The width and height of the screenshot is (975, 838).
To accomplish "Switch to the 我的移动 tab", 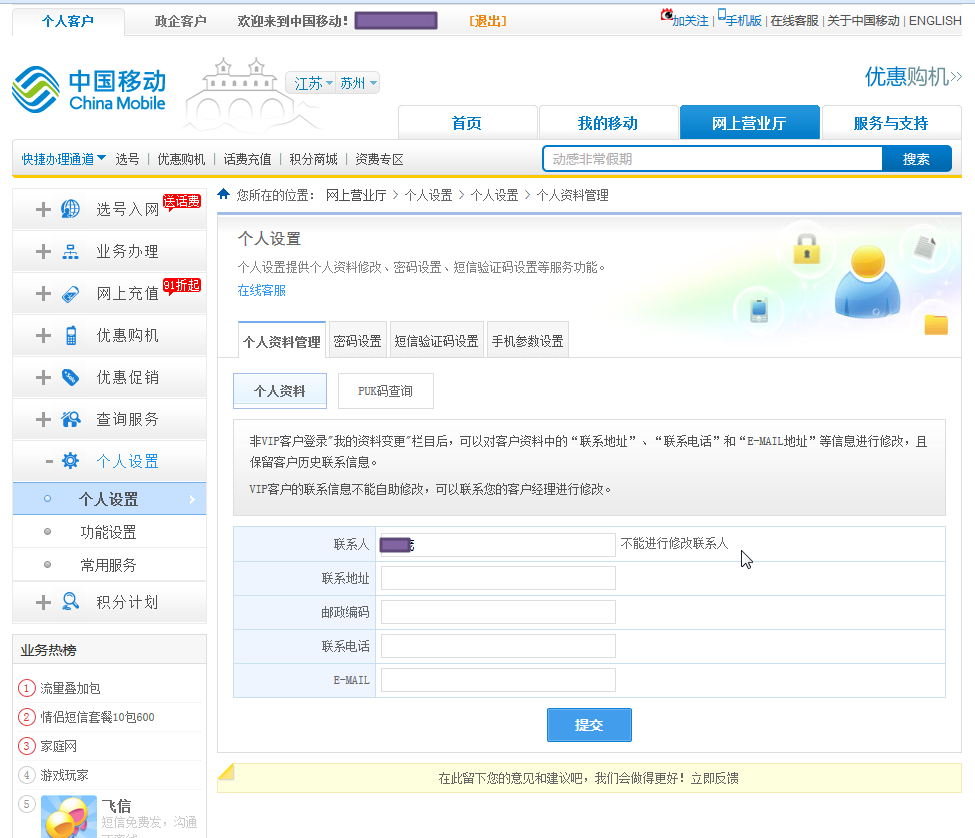I will click(x=608, y=122).
